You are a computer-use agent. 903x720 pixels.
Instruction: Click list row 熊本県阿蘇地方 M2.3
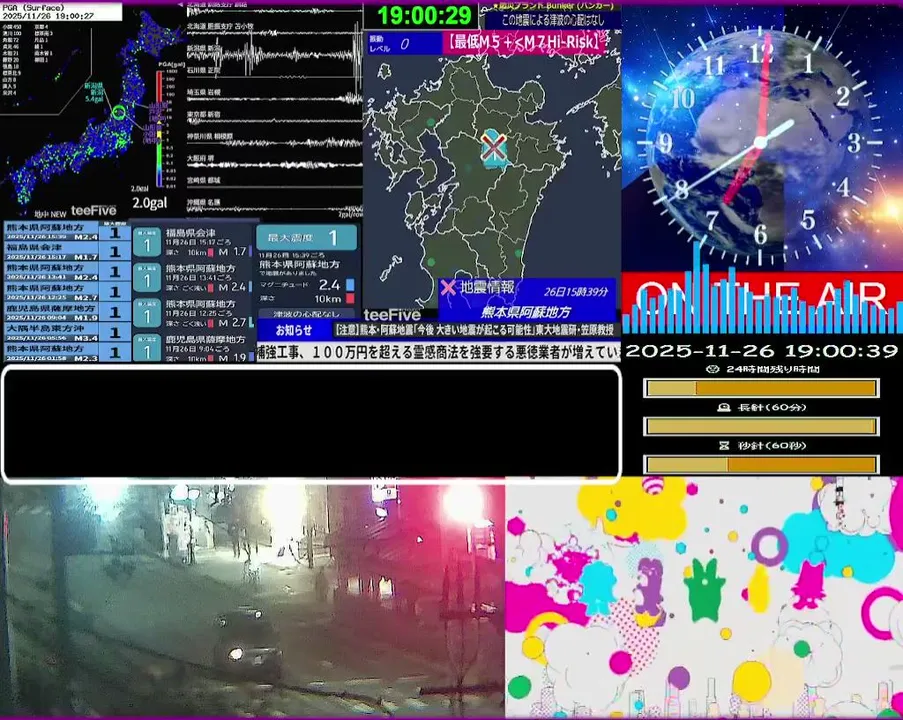click(66, 352)
